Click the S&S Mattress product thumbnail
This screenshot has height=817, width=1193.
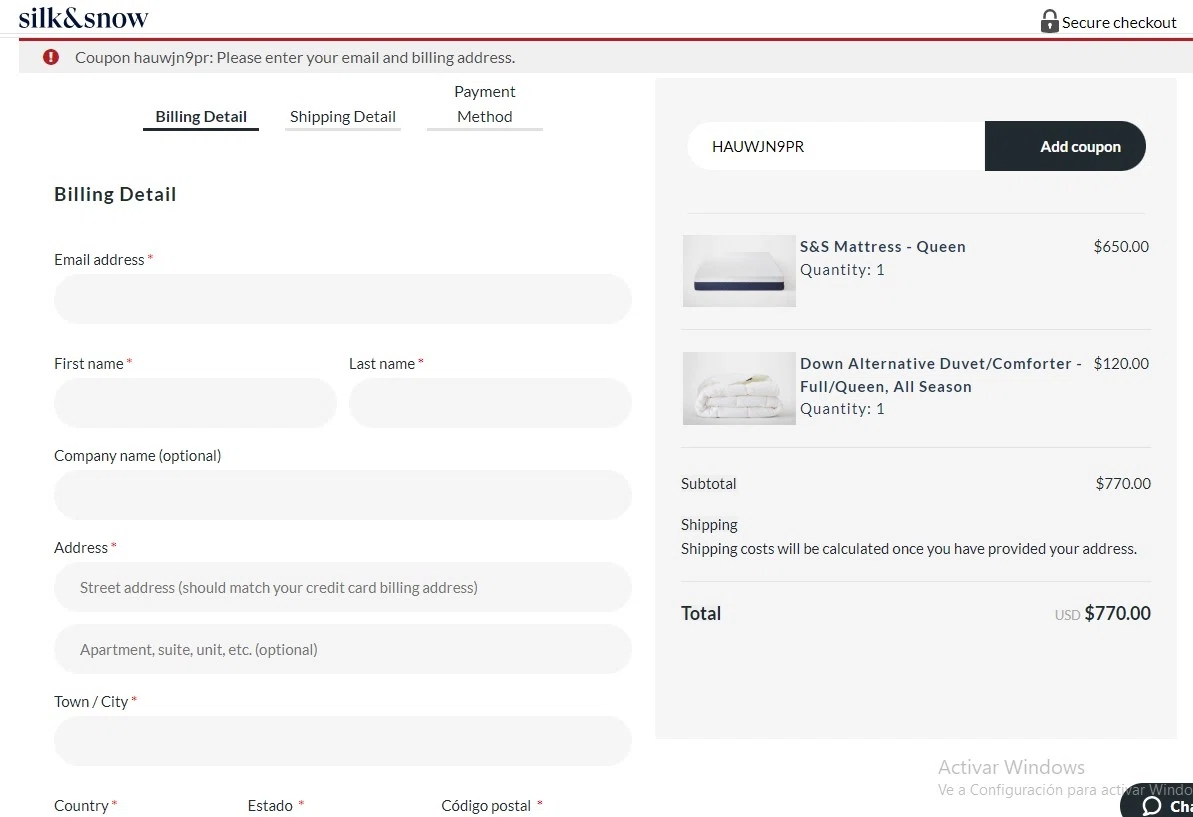click(739, 271)
